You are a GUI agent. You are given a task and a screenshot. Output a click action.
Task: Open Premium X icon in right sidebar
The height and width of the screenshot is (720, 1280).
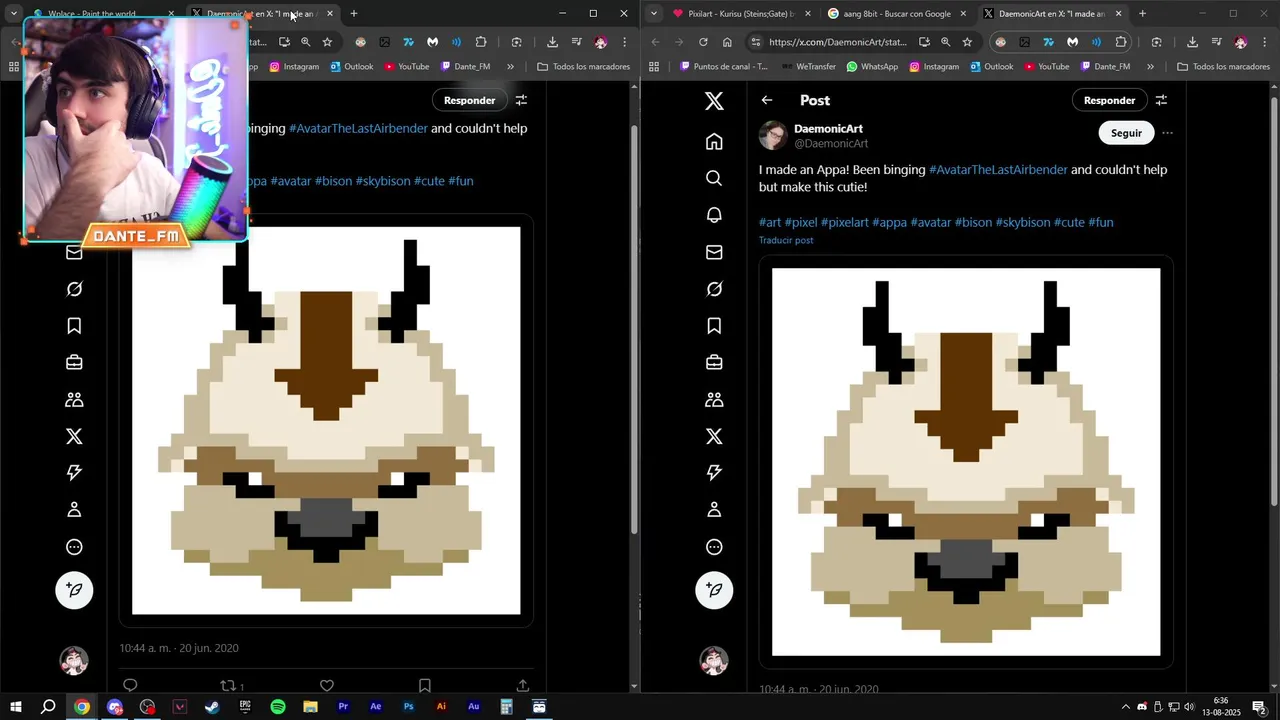[714, 436]
